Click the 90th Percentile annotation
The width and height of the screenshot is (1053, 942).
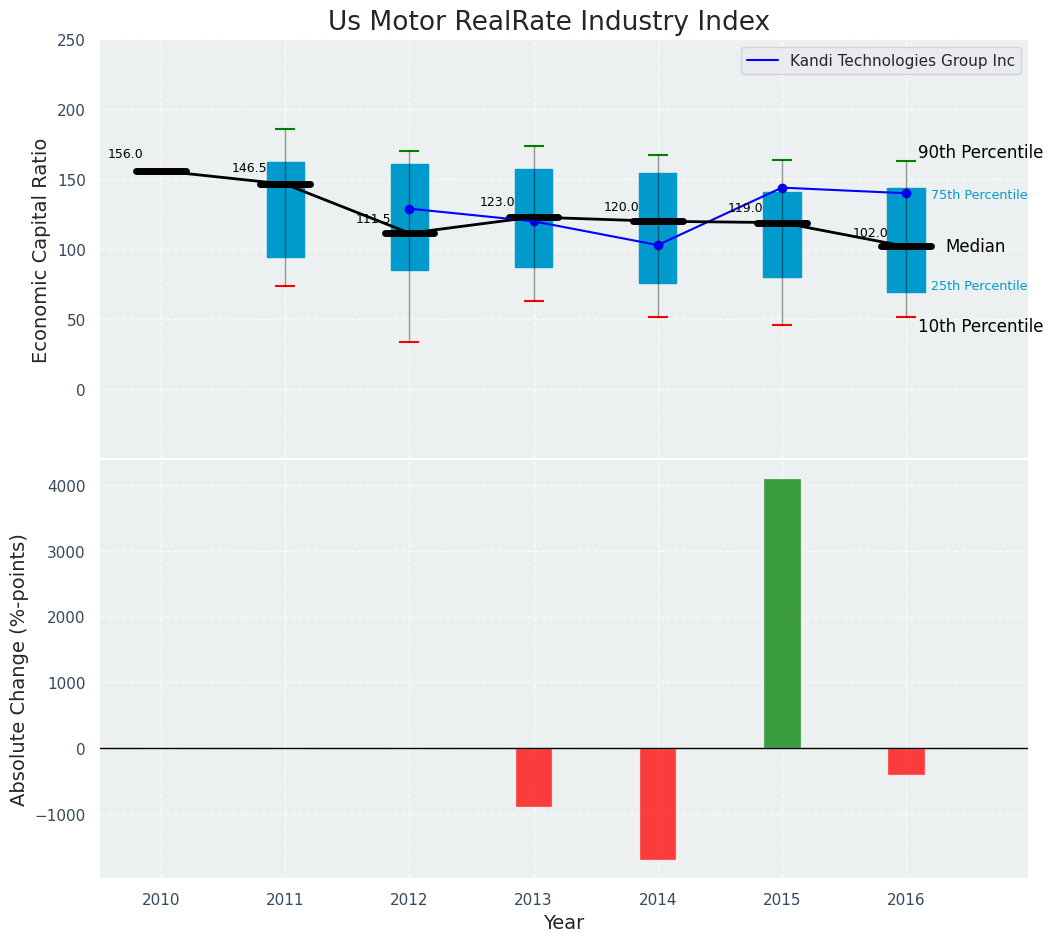point(979,152)
